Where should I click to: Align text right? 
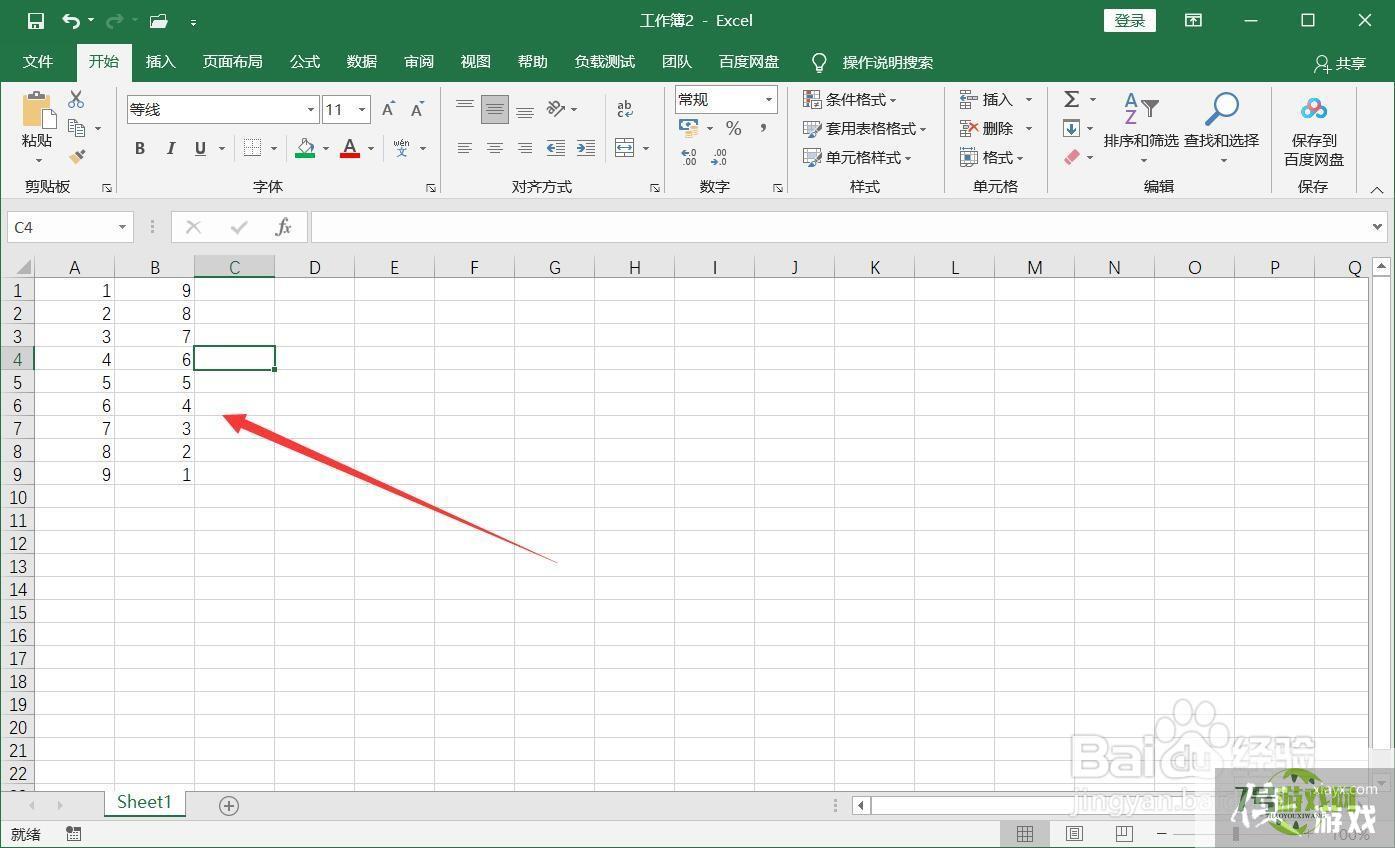[524, 148]
